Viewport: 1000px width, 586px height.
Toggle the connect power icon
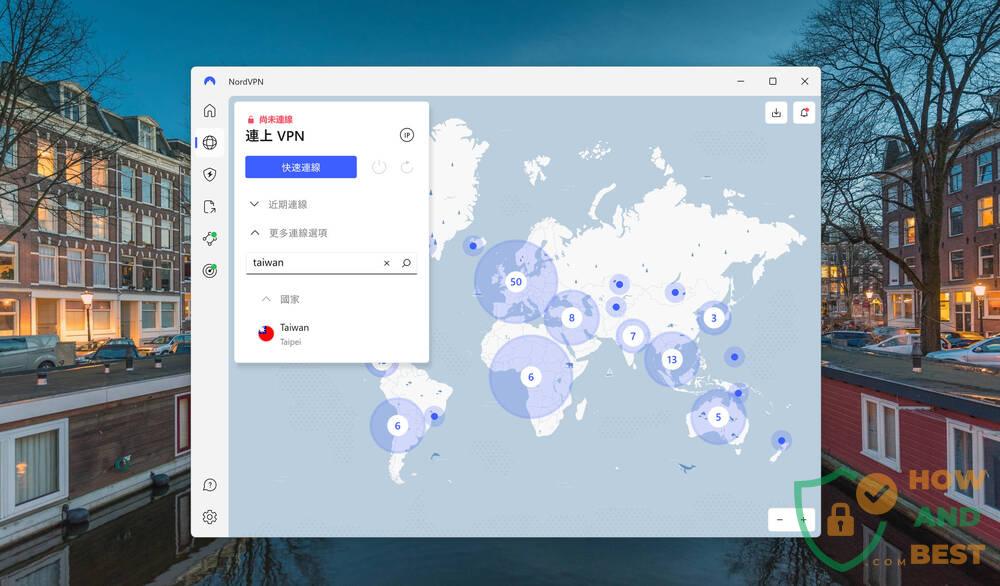379,167
